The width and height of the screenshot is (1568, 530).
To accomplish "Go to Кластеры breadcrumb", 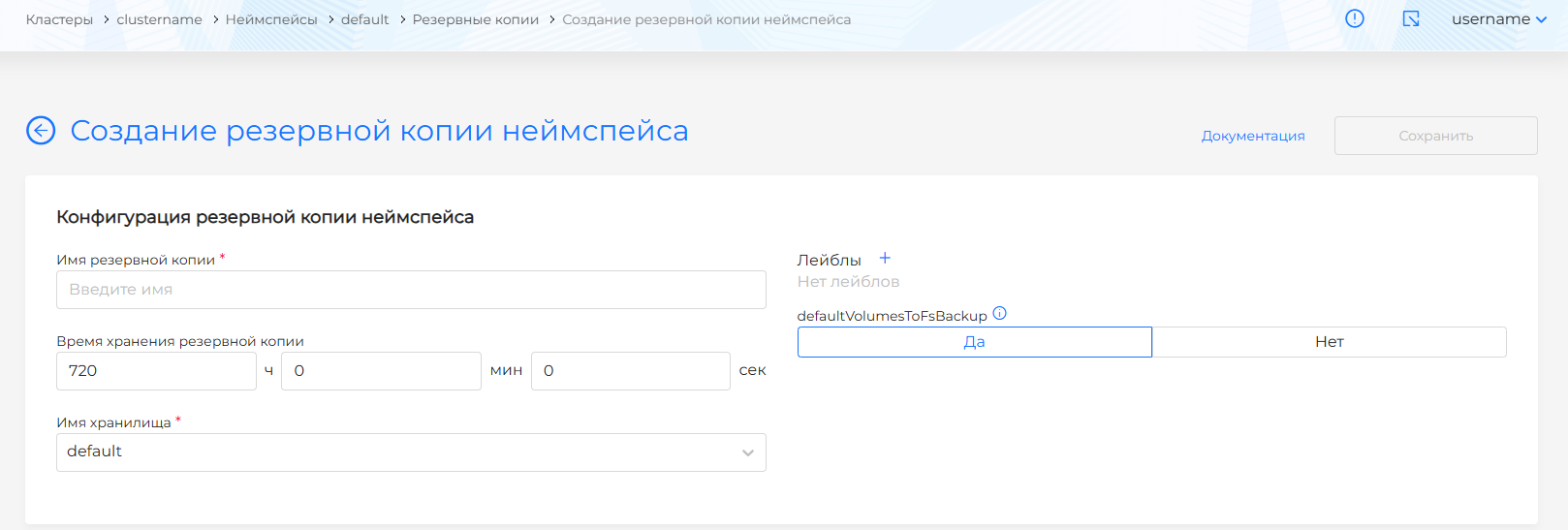I will pyautogui.click(x=59, y=19).
